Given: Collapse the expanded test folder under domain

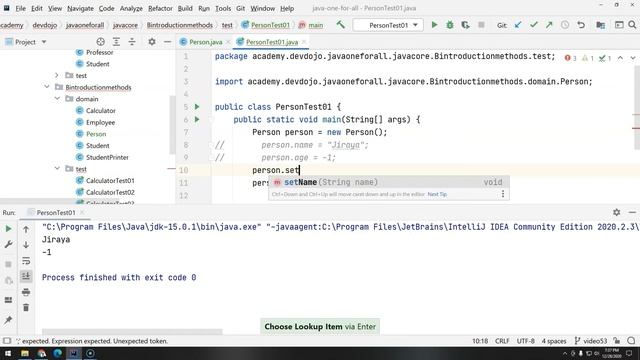Looking at the screenshot, I should (x=57, y=169).
